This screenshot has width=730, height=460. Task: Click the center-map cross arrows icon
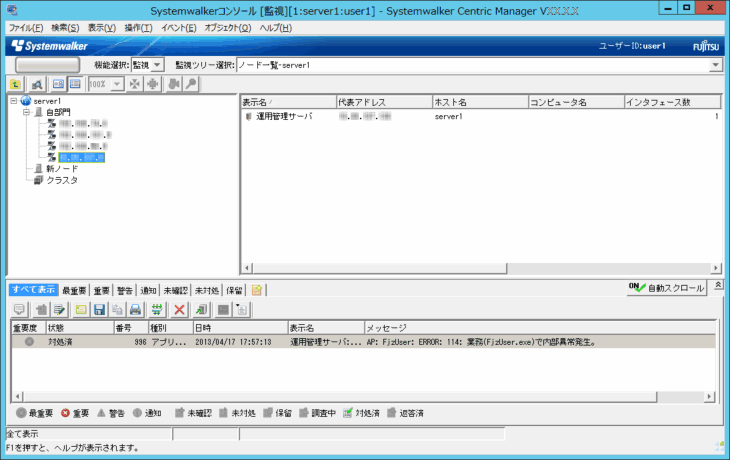click(152, 84)
